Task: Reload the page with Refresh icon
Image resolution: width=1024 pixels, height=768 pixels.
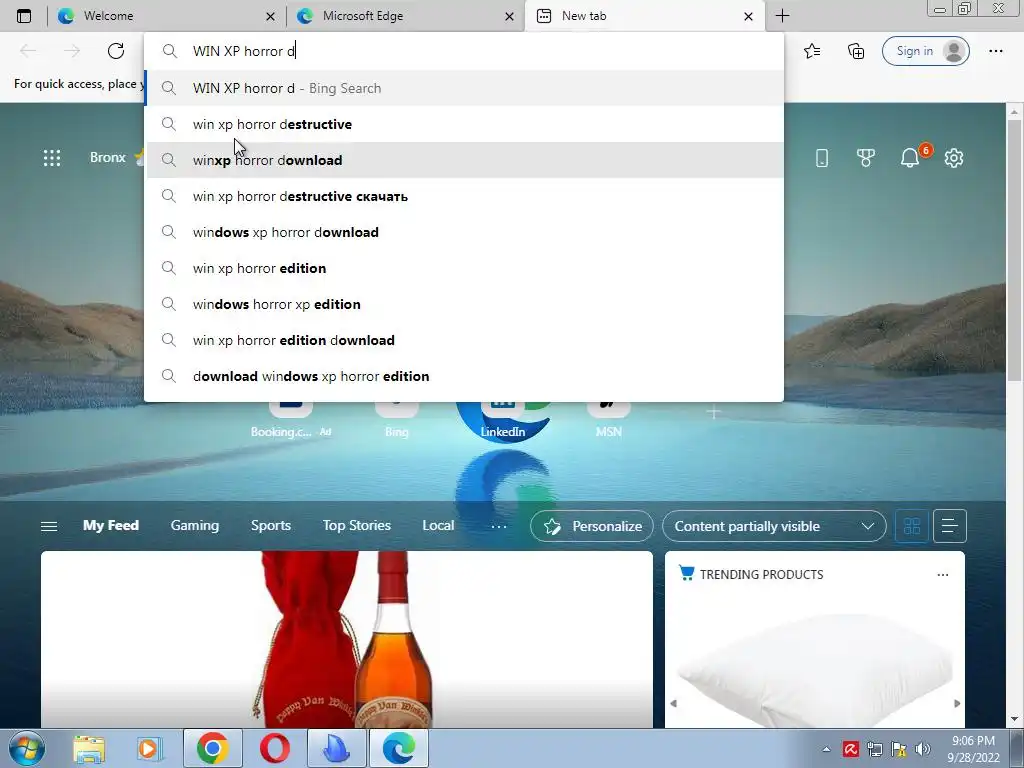Action: (x=116, y=51)
